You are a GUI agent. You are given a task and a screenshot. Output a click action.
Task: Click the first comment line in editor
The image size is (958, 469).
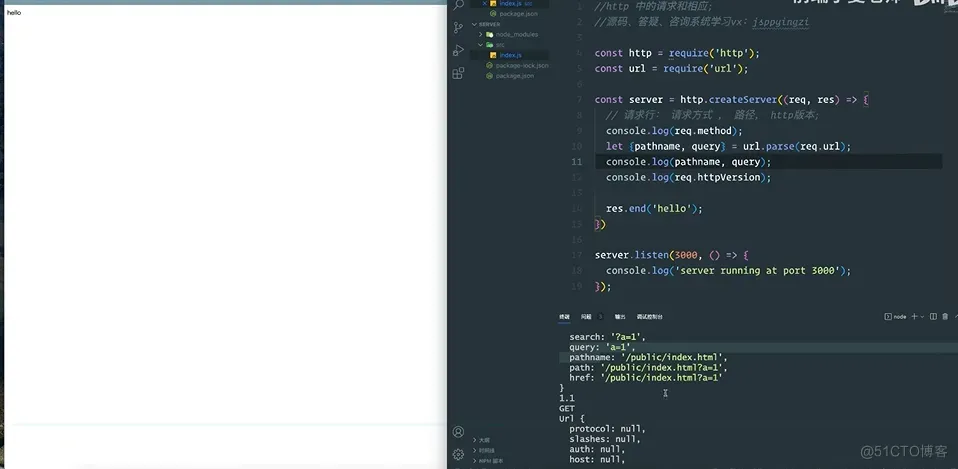[653, 7]
